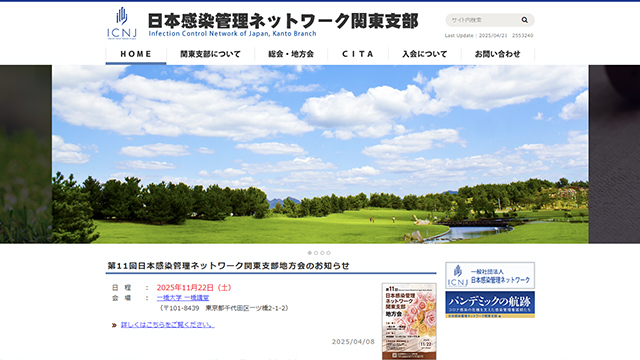This screenshot has height=360, width=640.
Task: Click the address text 〒101-8439 東京都千代田区
Action: (224, 308)
